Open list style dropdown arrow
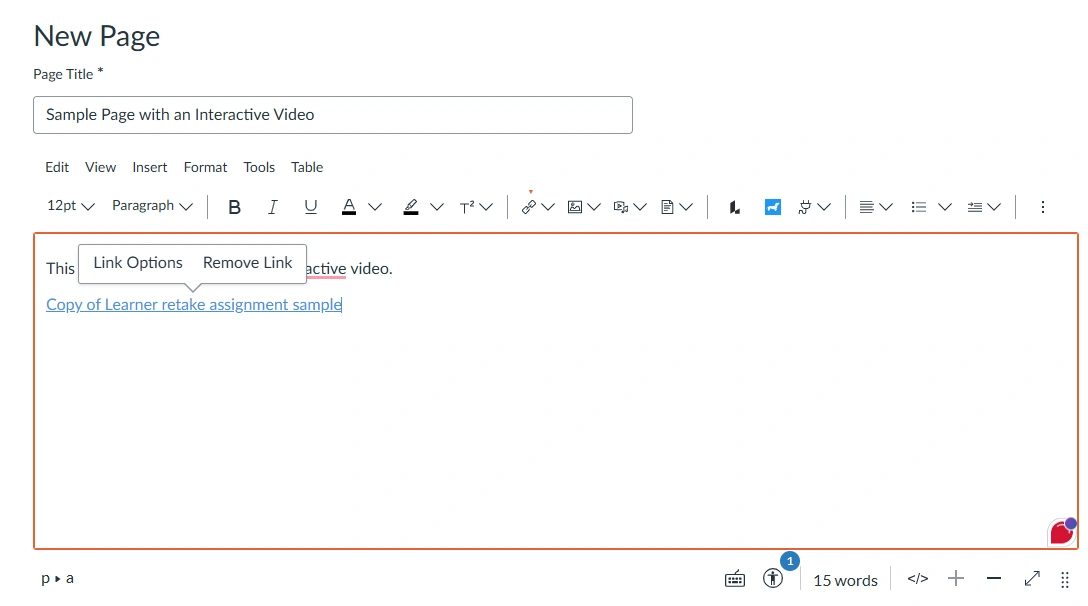Viewport: 1088px width, 606px height. point(945,207)
